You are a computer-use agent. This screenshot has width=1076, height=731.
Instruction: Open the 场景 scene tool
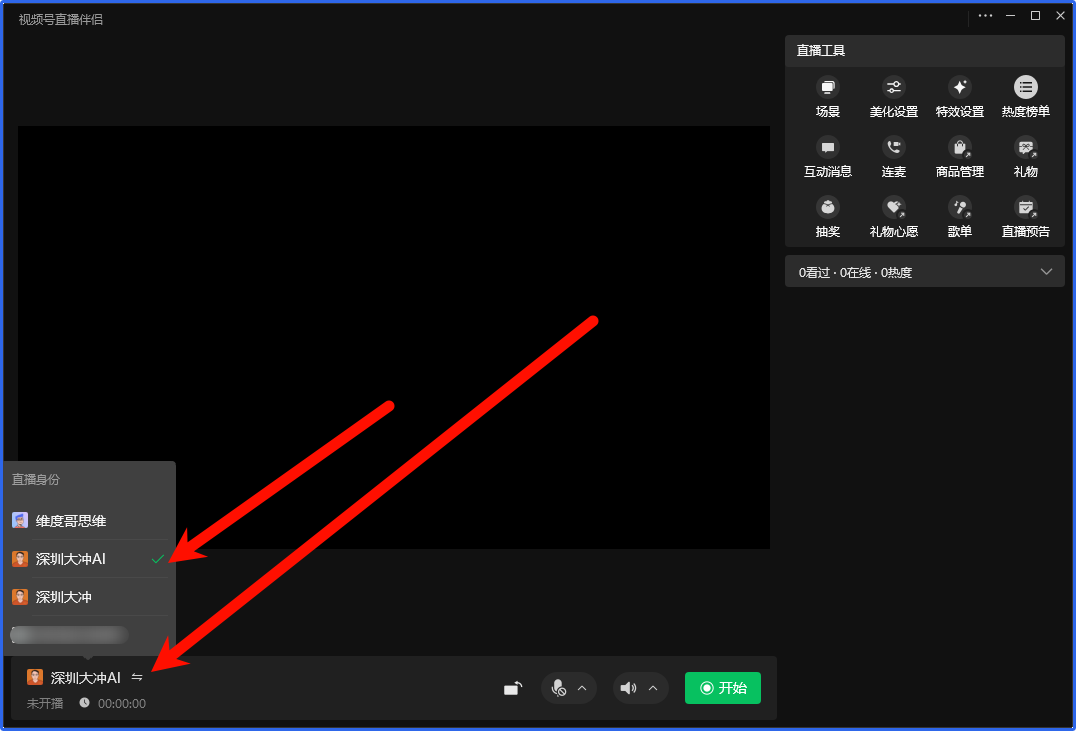(827, 88)
